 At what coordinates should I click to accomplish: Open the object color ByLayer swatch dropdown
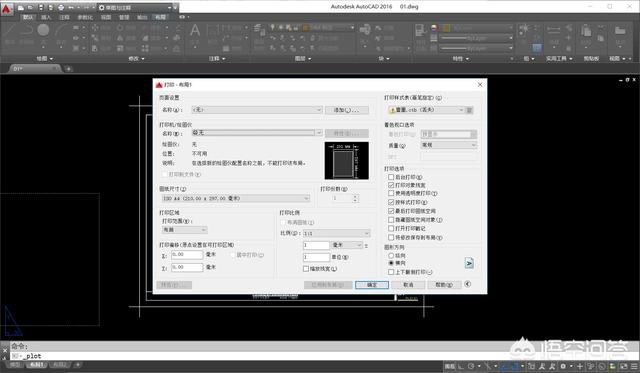[477, 28]
